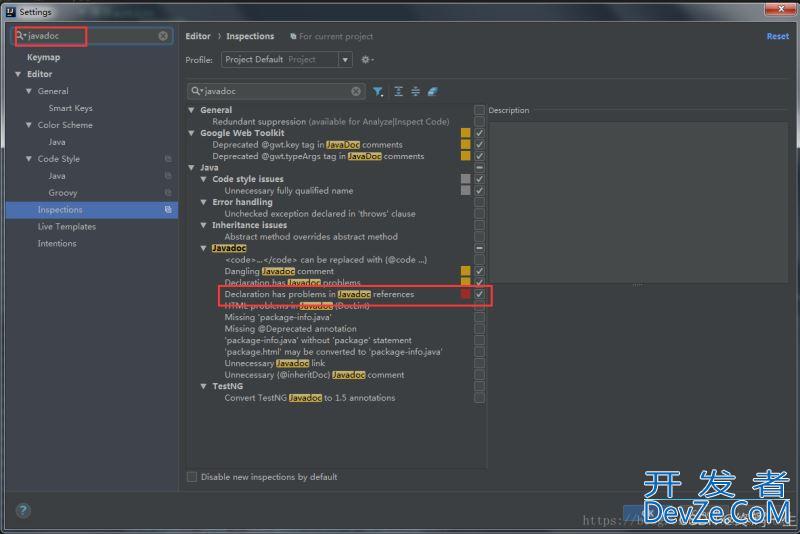Click the IntelliJ Settings window icon
800x534 pixels.
[10, 11]
